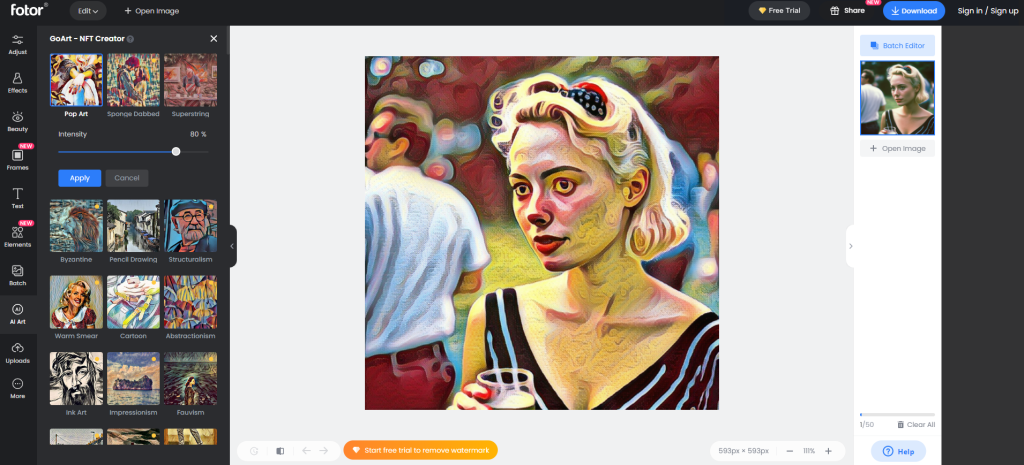
Task: Click the left panel scrollbar
Action: pos(228,40)
